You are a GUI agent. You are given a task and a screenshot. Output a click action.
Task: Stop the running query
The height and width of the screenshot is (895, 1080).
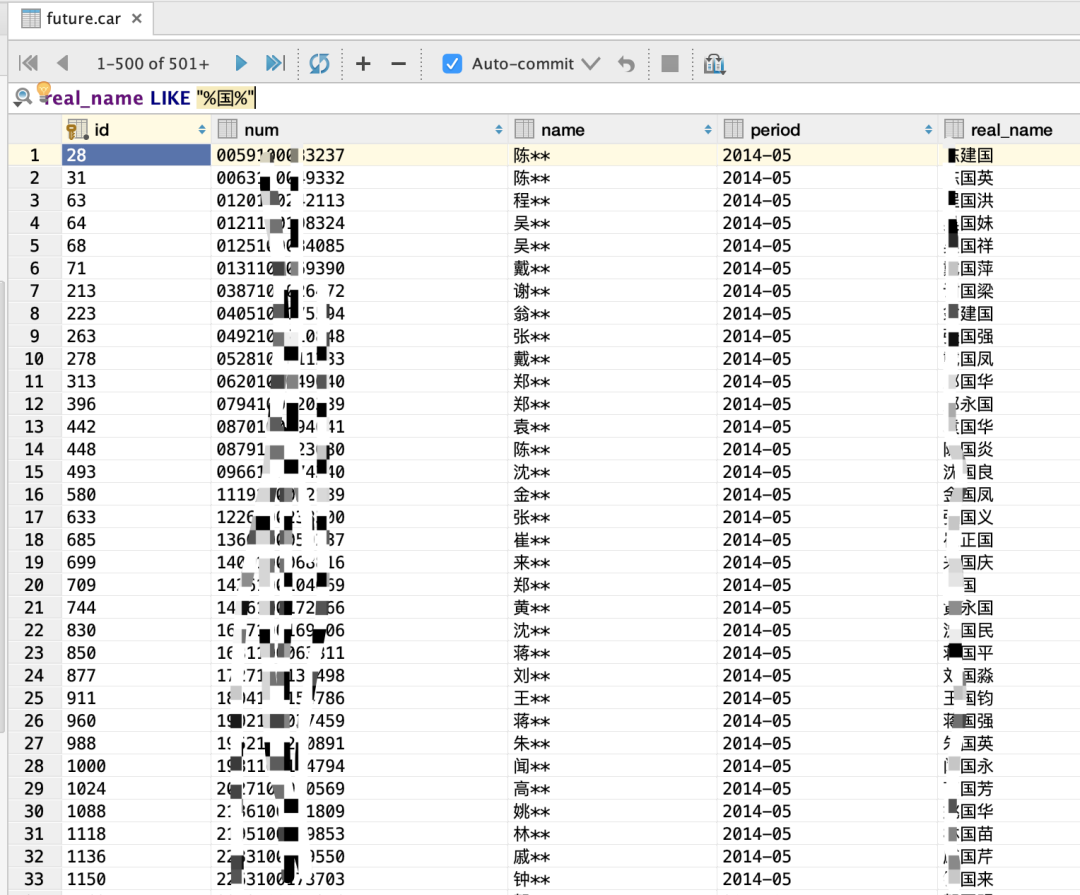(669, 63)
